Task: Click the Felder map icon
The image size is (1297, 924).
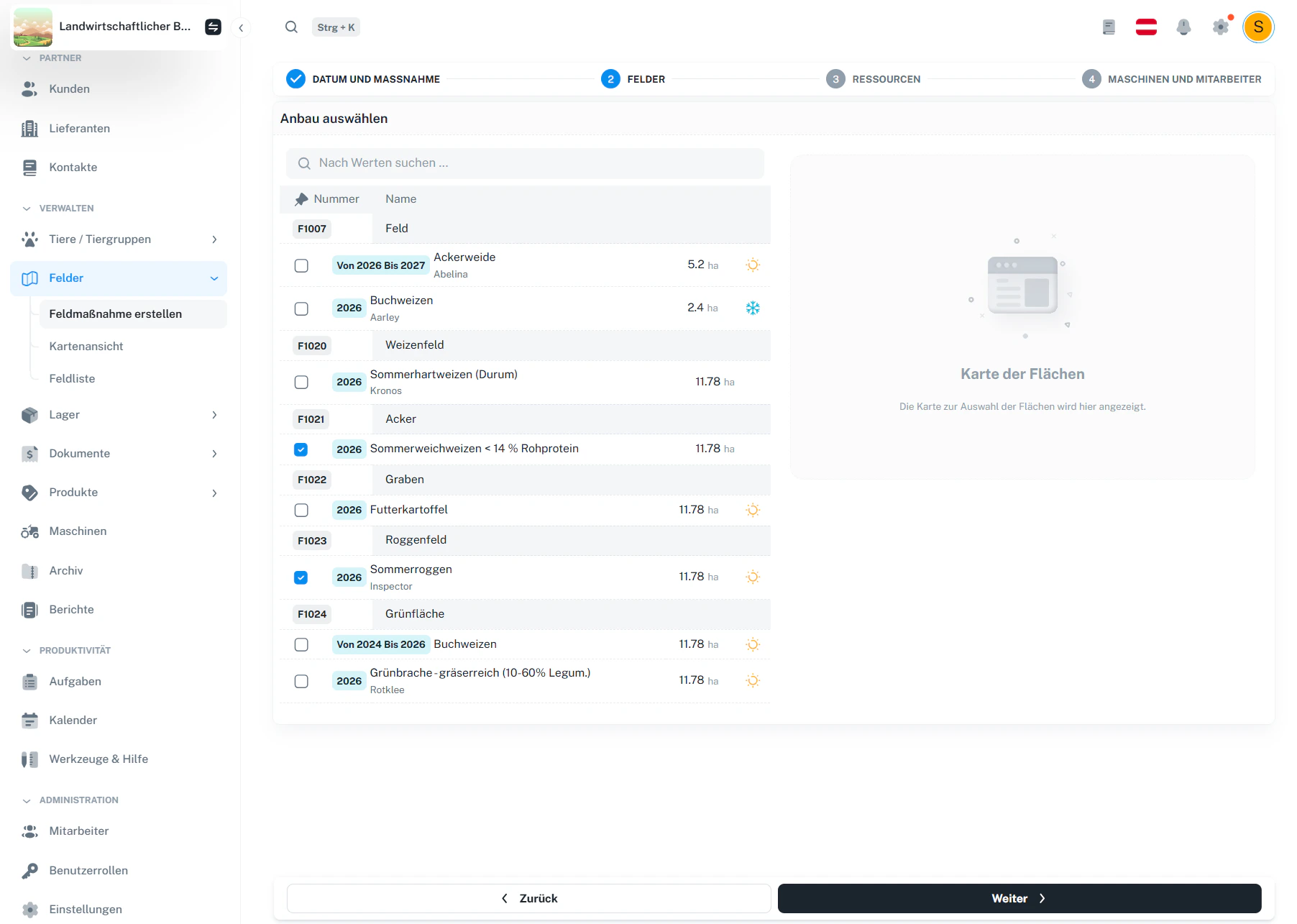Action: [29, 278]
